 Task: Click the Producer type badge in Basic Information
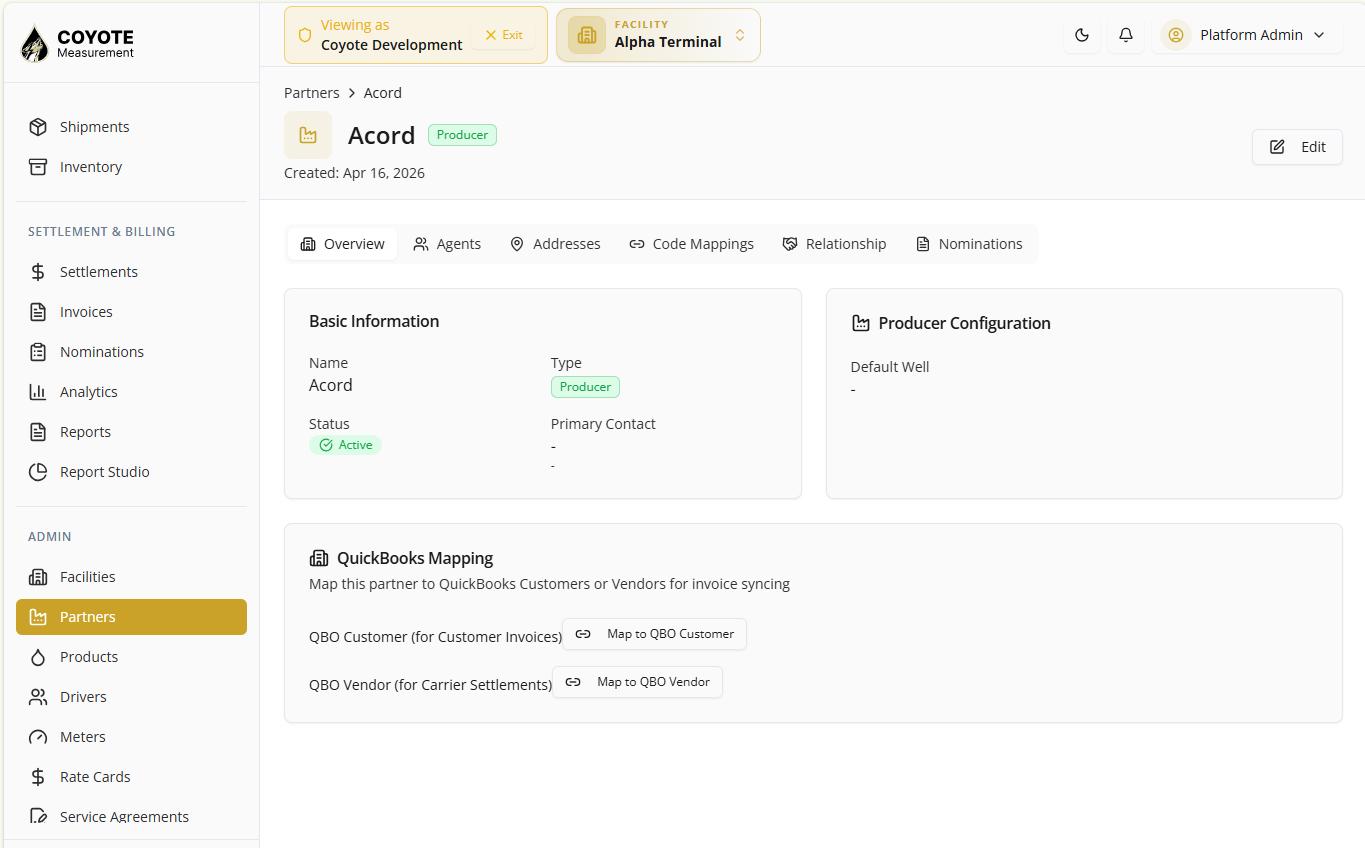(585, 387)
